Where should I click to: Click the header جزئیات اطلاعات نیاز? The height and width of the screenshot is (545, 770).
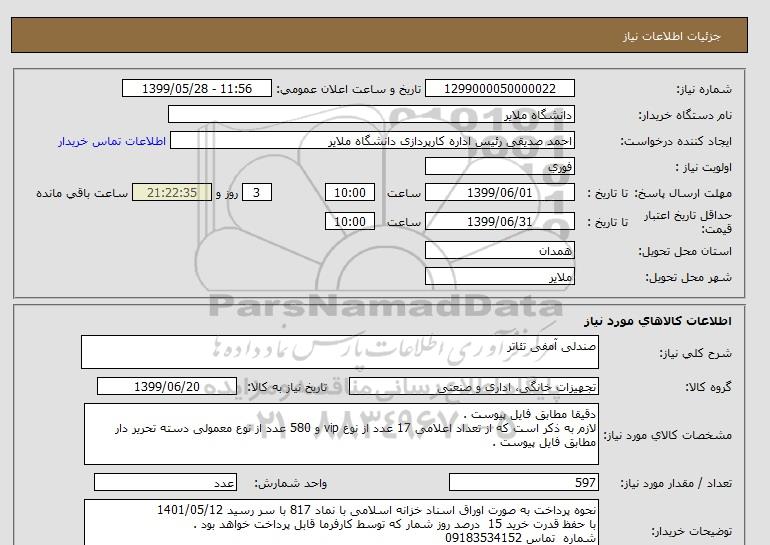671,36
